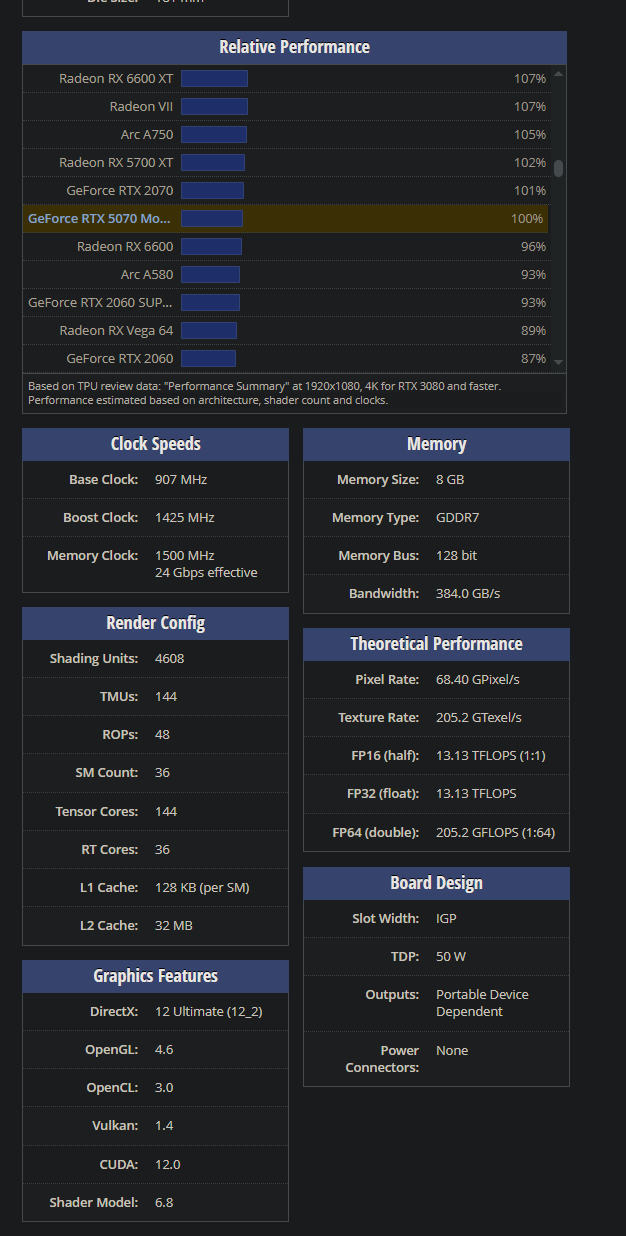
Task: Select highlighted GeForce RTX 5070 Mobile row
Action: 100,218
